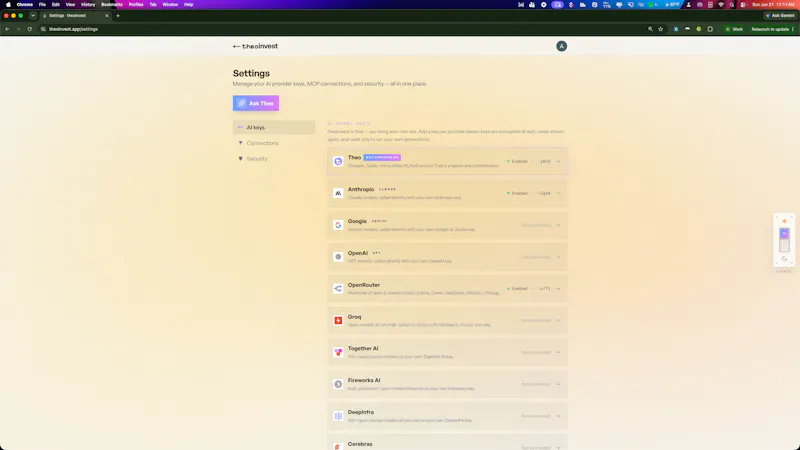Click the Recommended badge next to Theo
The image size is (800, 450).
click(382, 158)
